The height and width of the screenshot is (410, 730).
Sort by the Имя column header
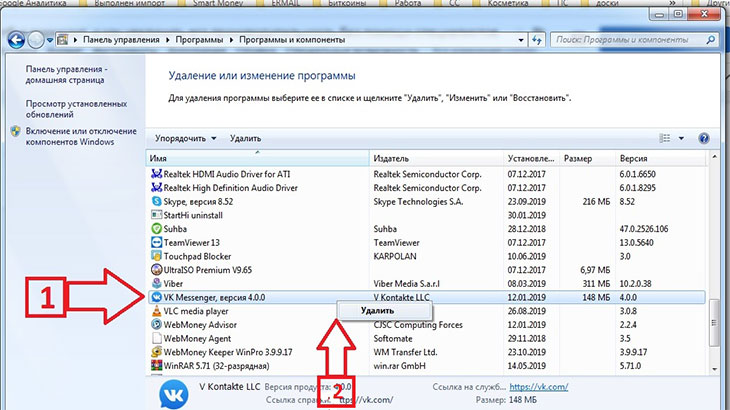[257, 158]
